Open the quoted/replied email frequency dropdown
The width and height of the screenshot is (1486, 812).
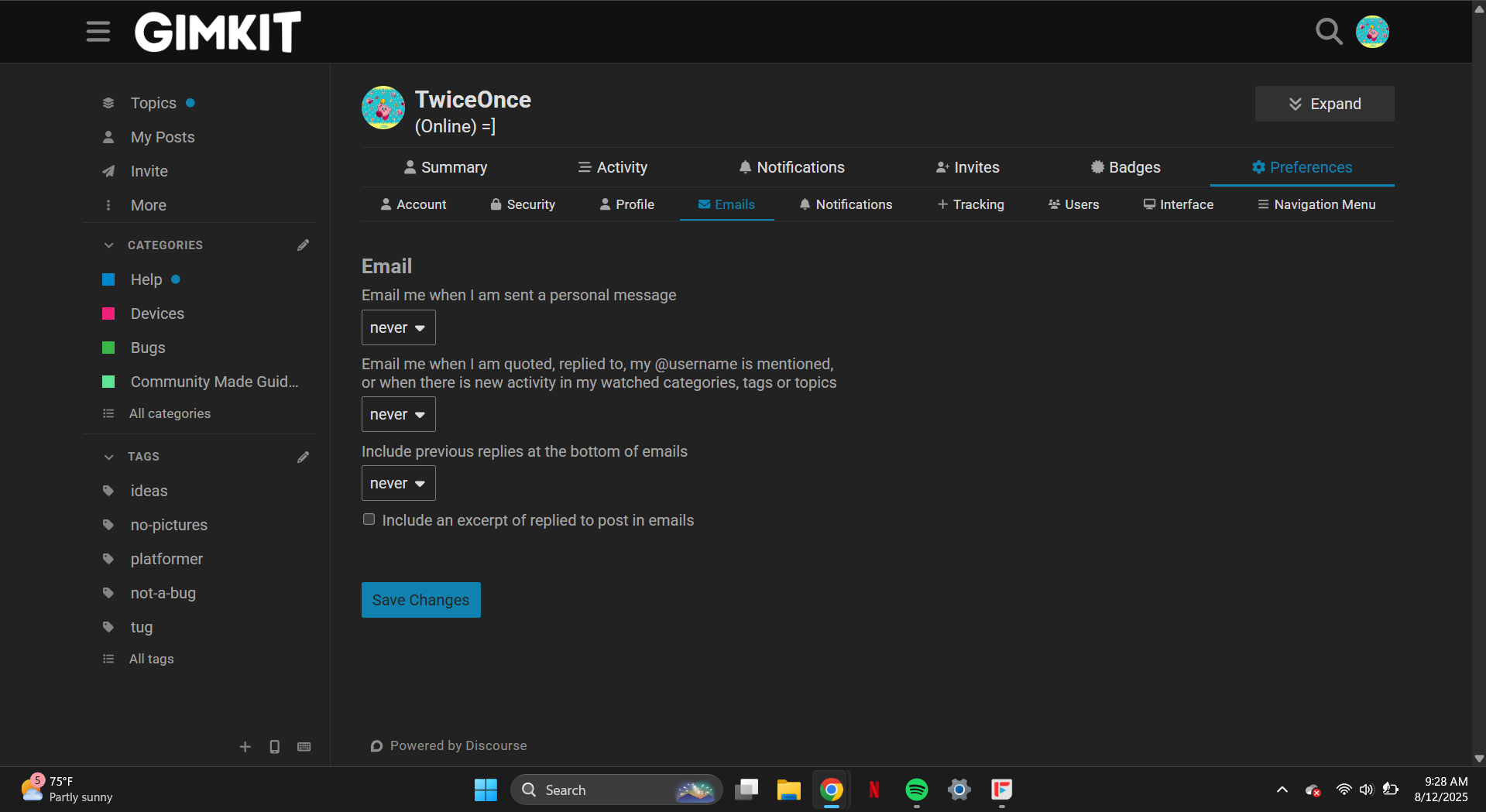click(x=398, y=414)
